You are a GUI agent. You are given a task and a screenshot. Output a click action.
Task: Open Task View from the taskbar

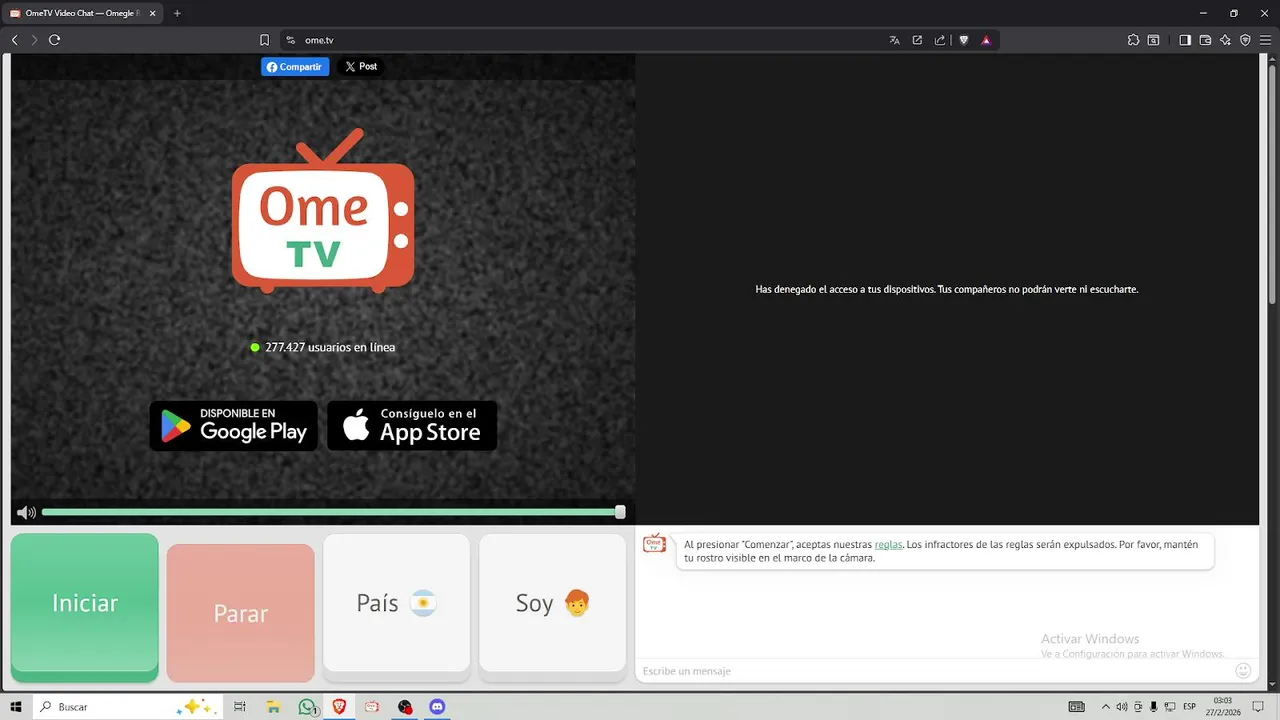tap(240, 706)
